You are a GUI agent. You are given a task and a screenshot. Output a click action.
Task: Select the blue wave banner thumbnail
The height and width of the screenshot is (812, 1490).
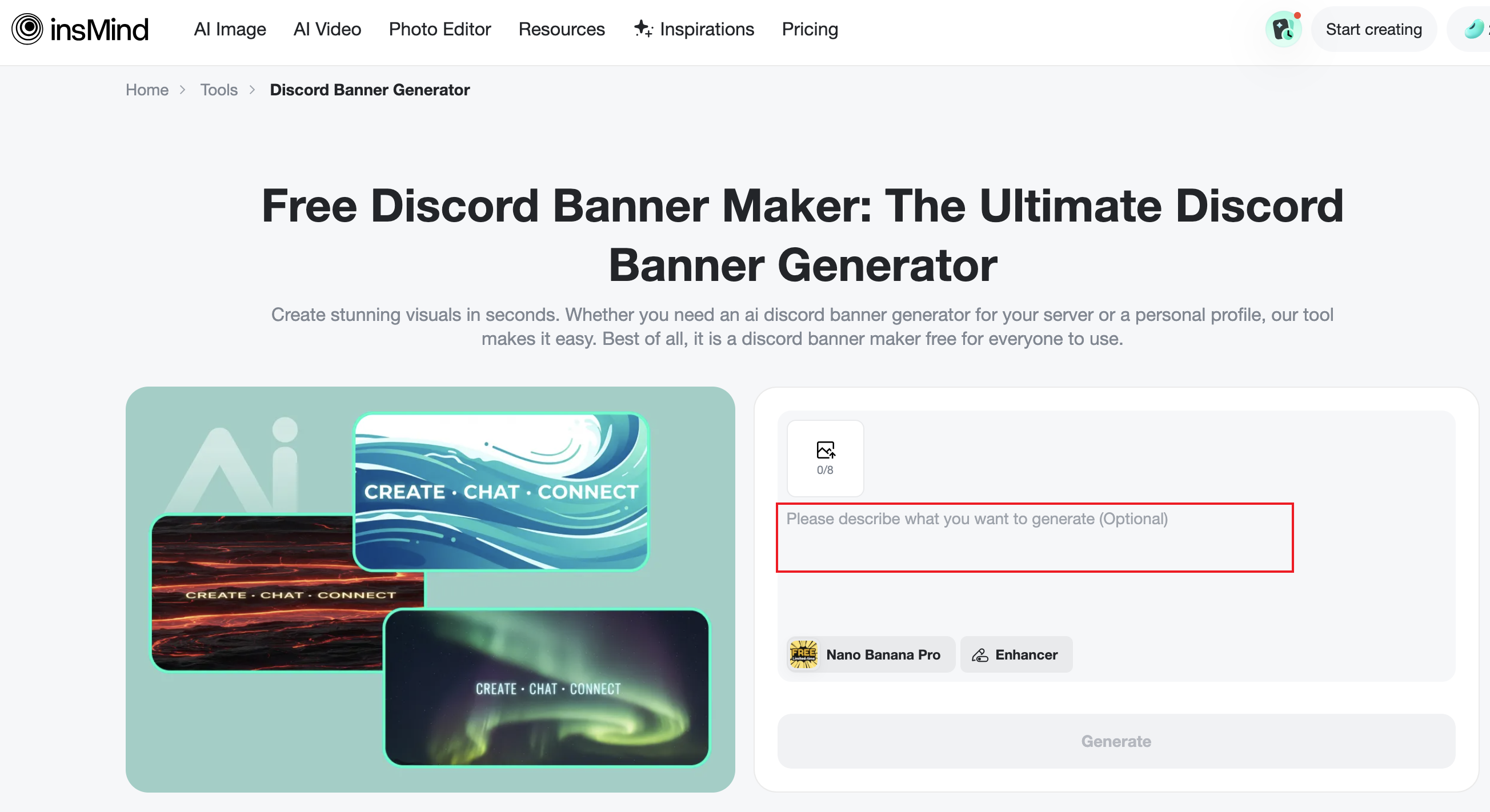[x=501, y=491]
